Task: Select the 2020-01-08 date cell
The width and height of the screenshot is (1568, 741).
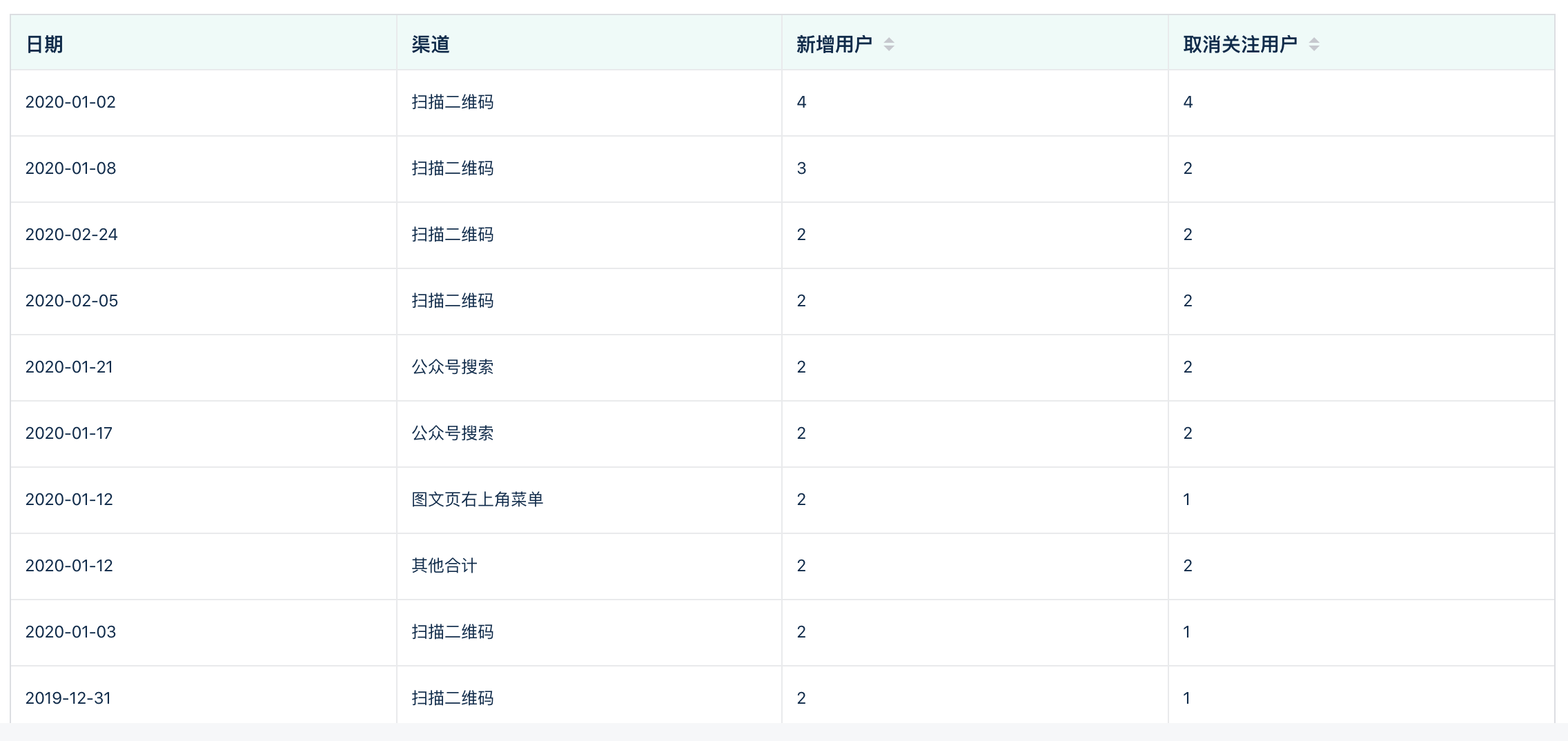Action: pos(70,168)
